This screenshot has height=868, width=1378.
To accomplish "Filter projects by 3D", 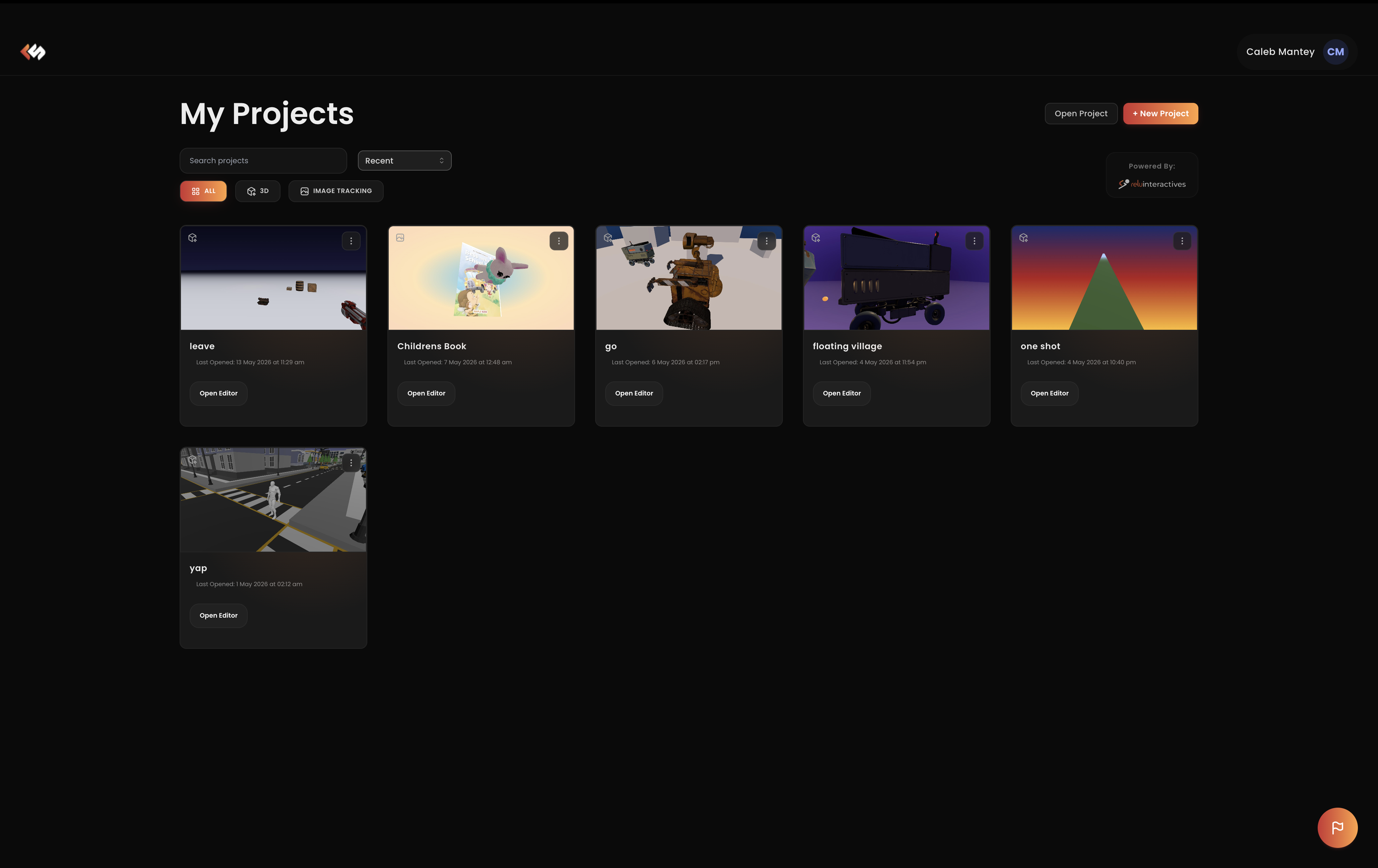I will click(x=257, y=191).
